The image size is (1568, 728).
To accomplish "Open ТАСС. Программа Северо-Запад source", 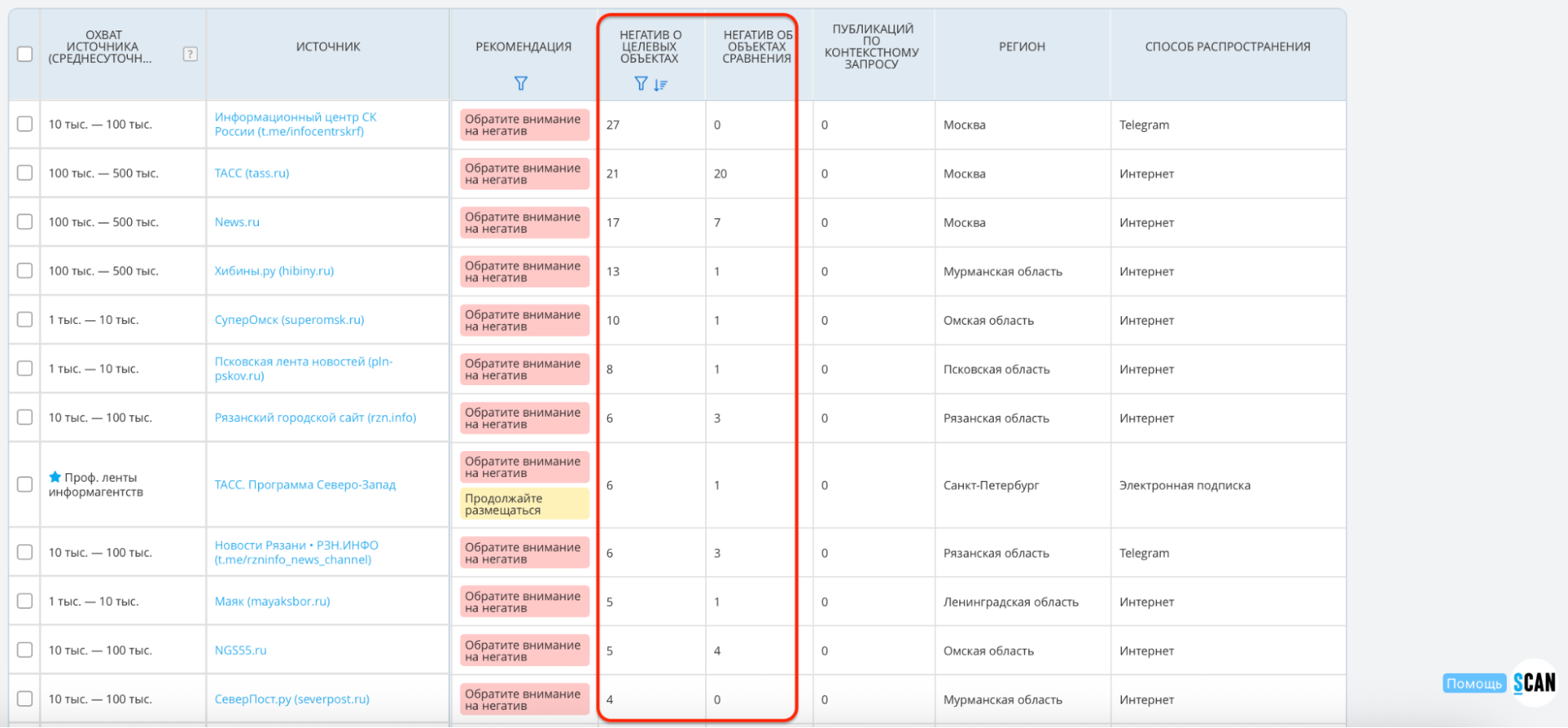I will [305, 485].
